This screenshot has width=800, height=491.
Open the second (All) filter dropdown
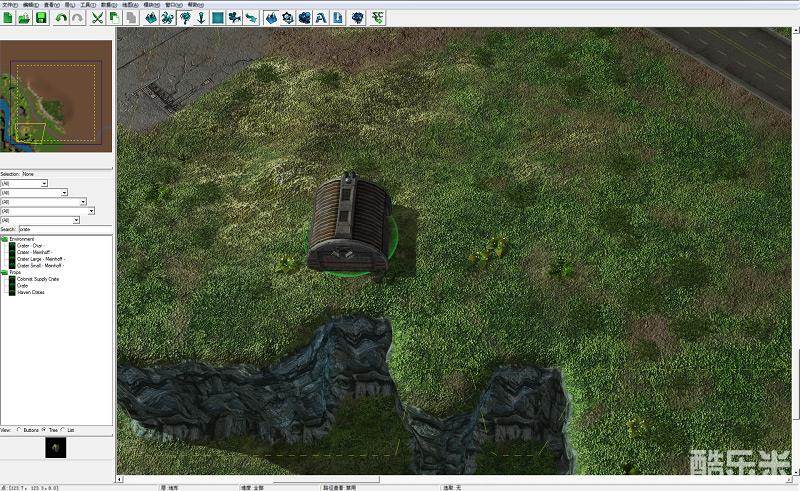pyautogui.click(x=64, y=193)
